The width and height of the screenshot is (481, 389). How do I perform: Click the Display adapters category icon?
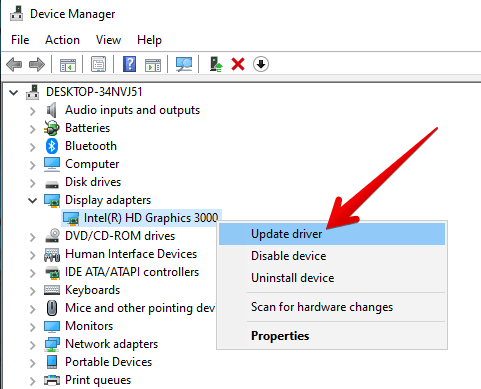coord(52,200)
